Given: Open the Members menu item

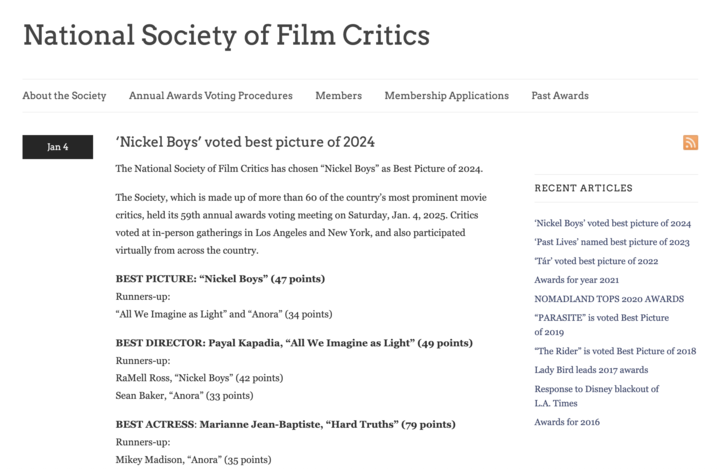Looking at the screenshot, I should coord(338,96).
